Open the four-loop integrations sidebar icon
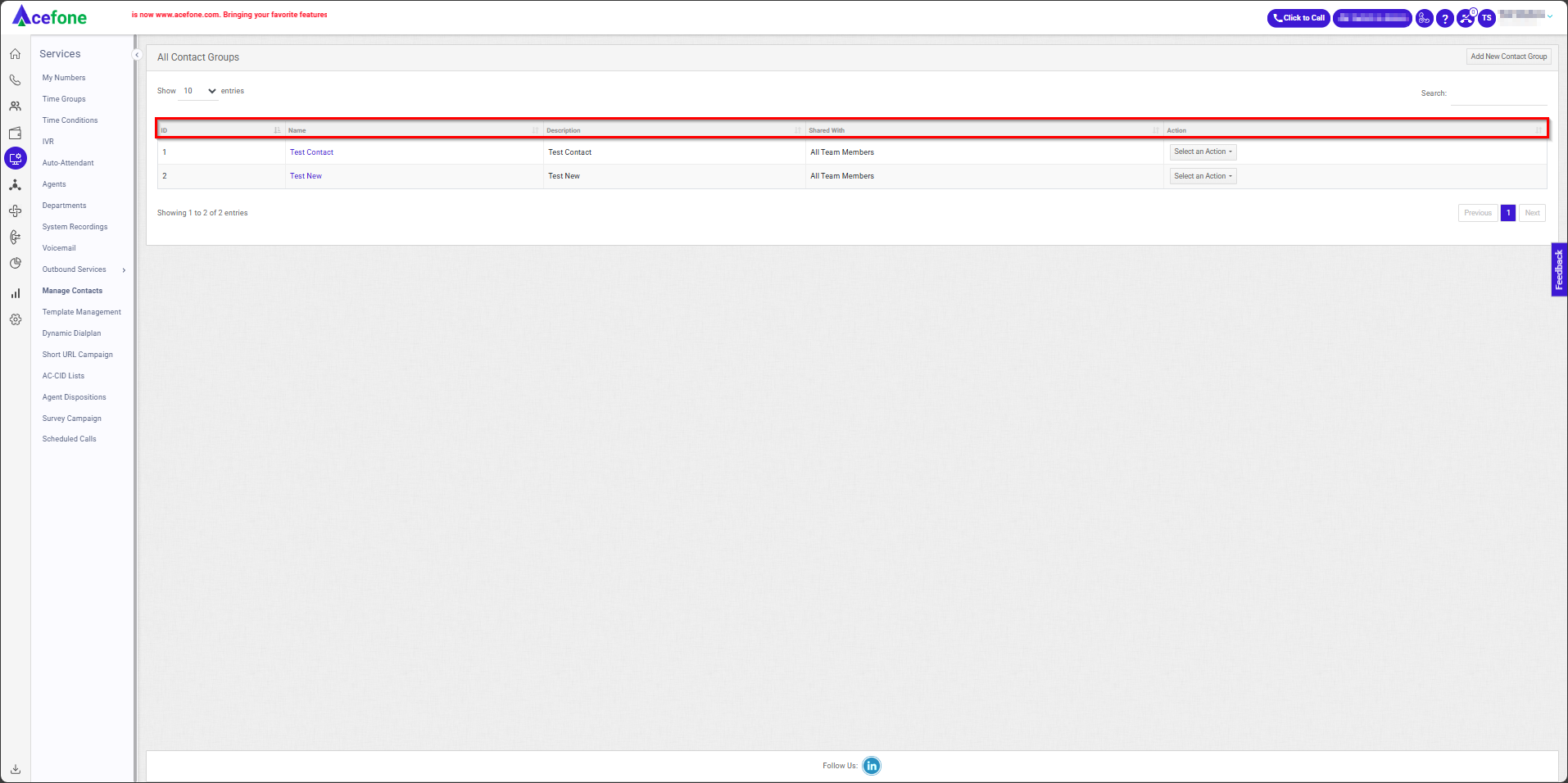This screenshot has height=783, width=1568. point(15,211)
